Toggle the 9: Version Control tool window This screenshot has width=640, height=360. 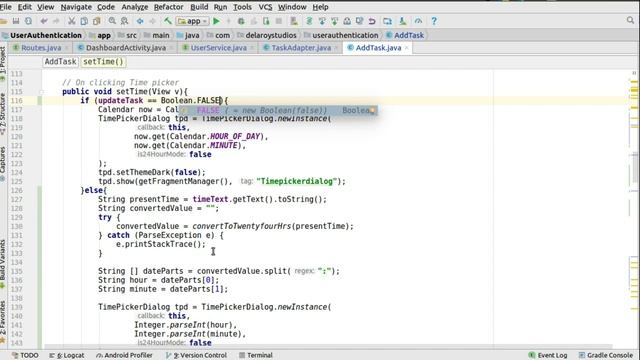(196, 355)
